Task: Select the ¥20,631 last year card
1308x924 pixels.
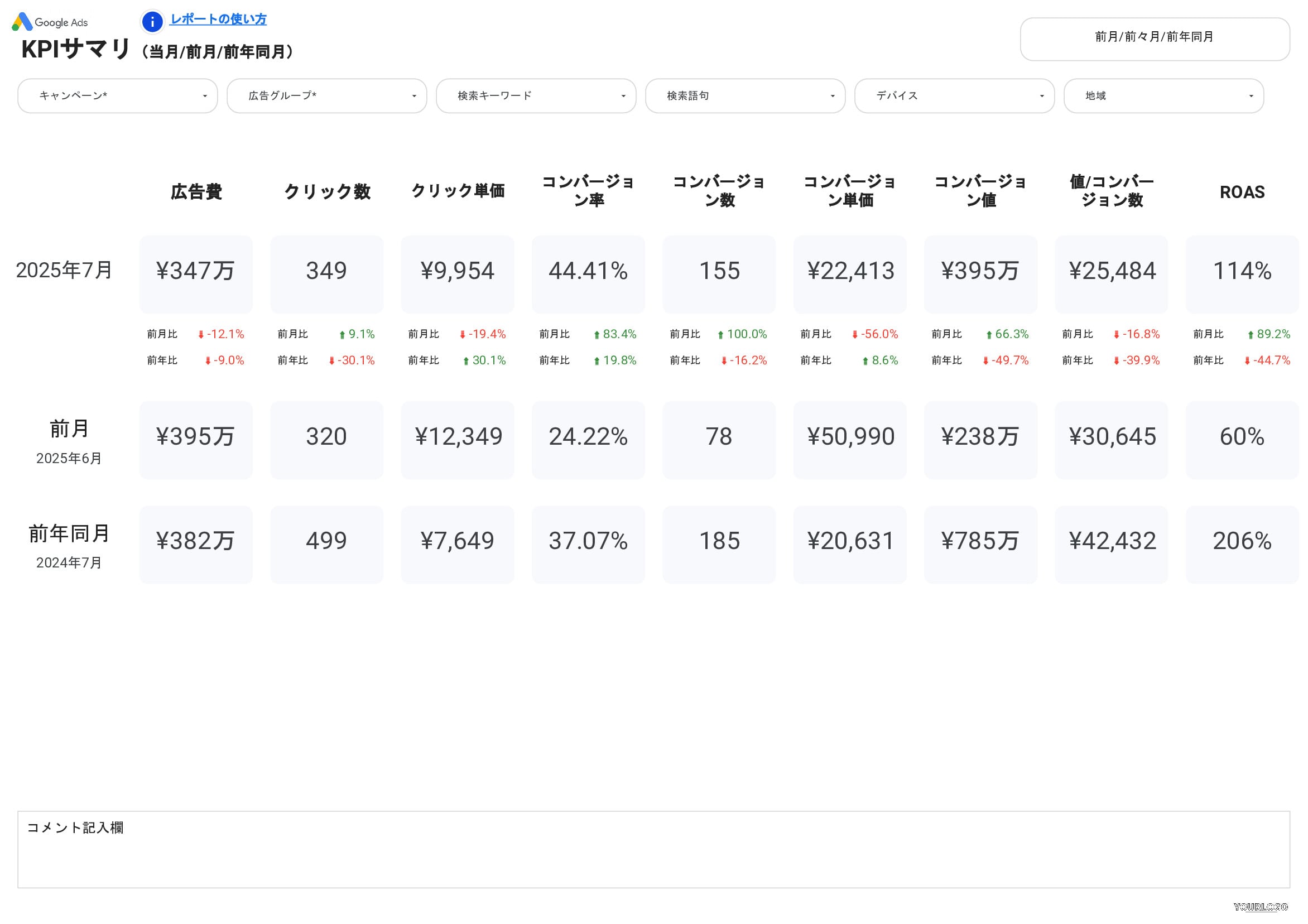Action: 850,545
